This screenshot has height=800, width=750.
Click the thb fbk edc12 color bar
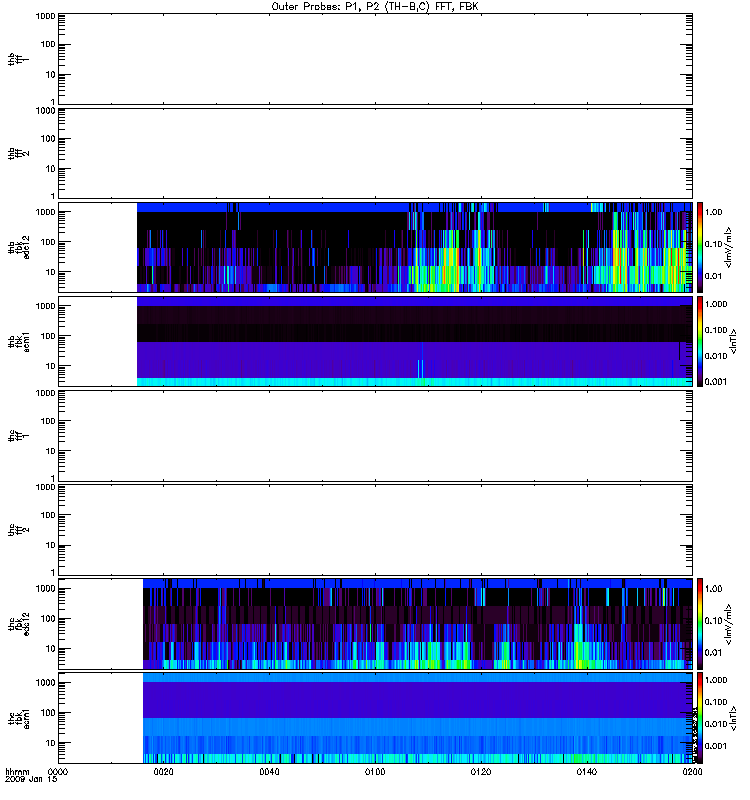700,247
